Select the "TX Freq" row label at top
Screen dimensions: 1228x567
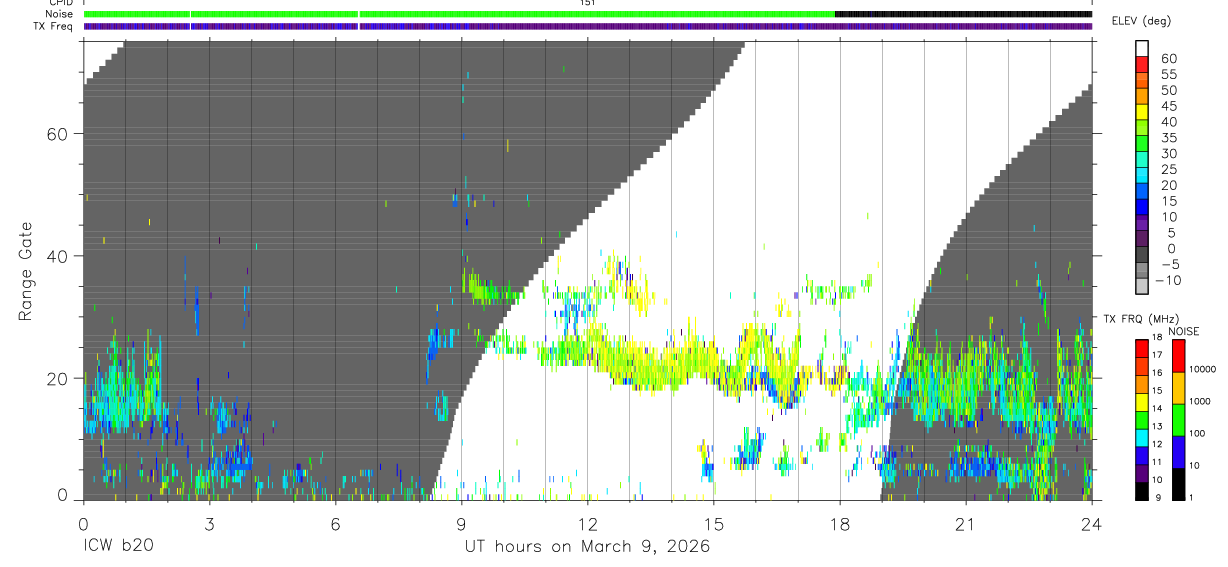(x=54, y=25)
